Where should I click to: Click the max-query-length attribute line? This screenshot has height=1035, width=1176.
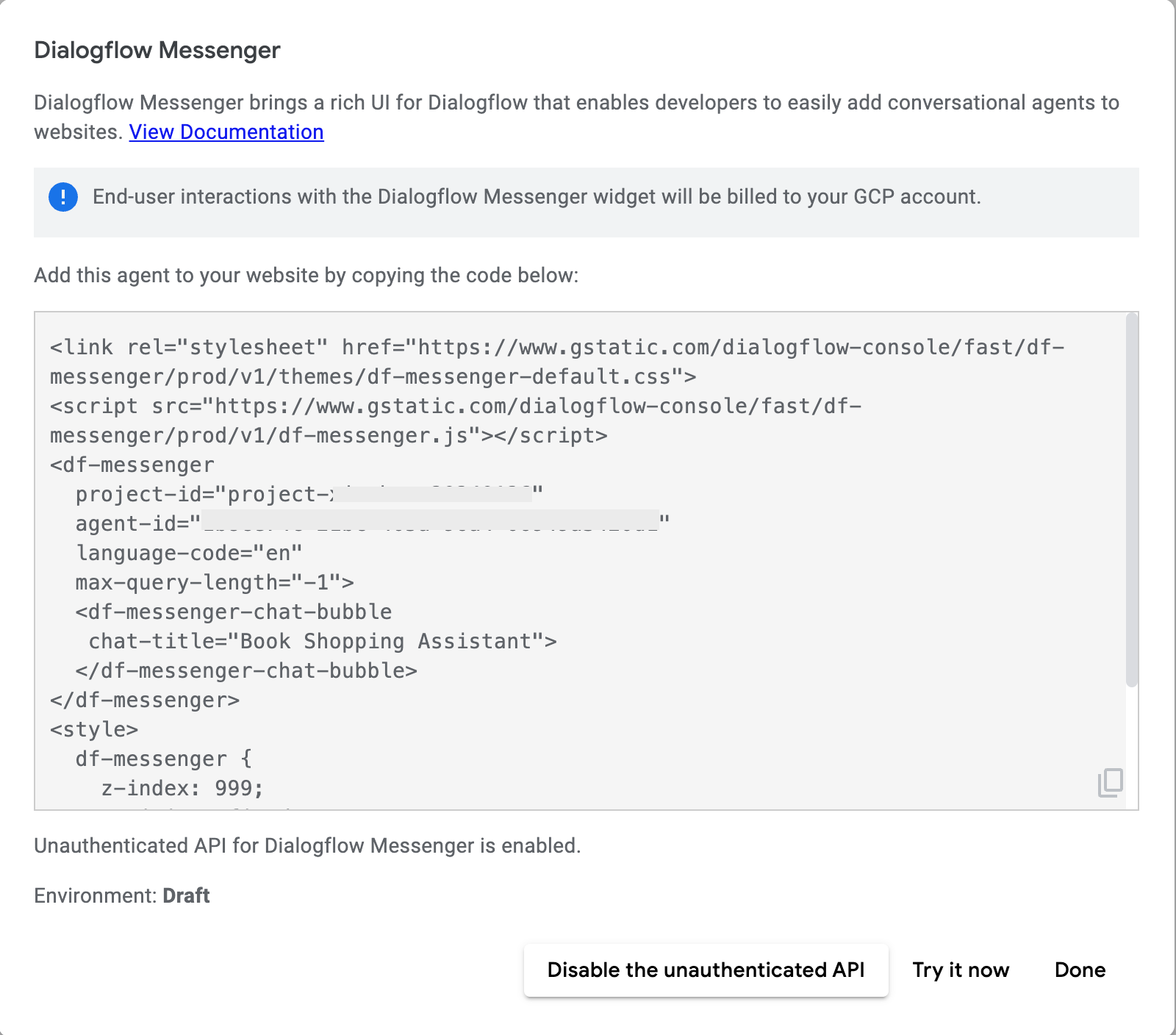point(215,583)
